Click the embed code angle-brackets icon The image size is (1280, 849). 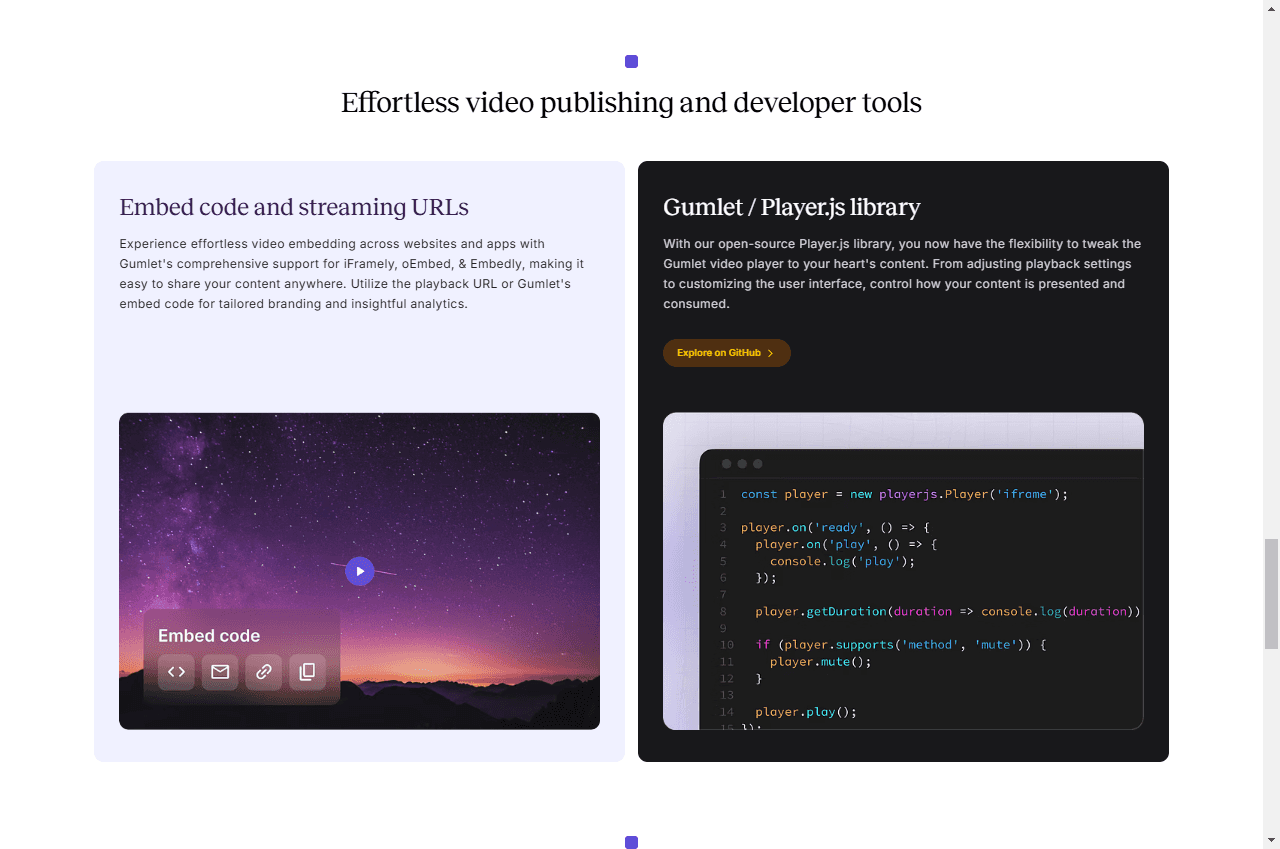coord(176,672)
